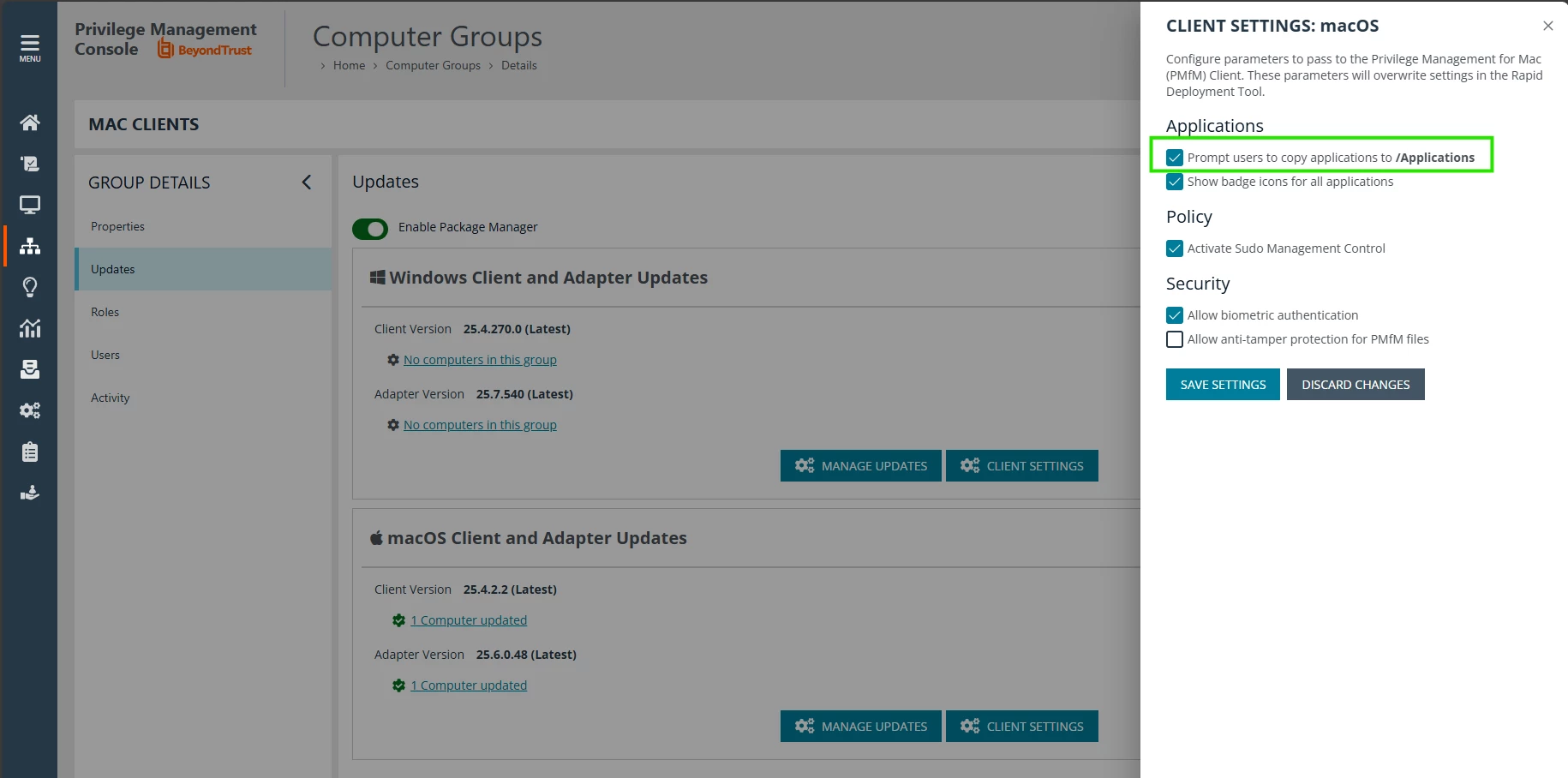Open the Computers monitor sidebar icon

(x=30, y=205)
